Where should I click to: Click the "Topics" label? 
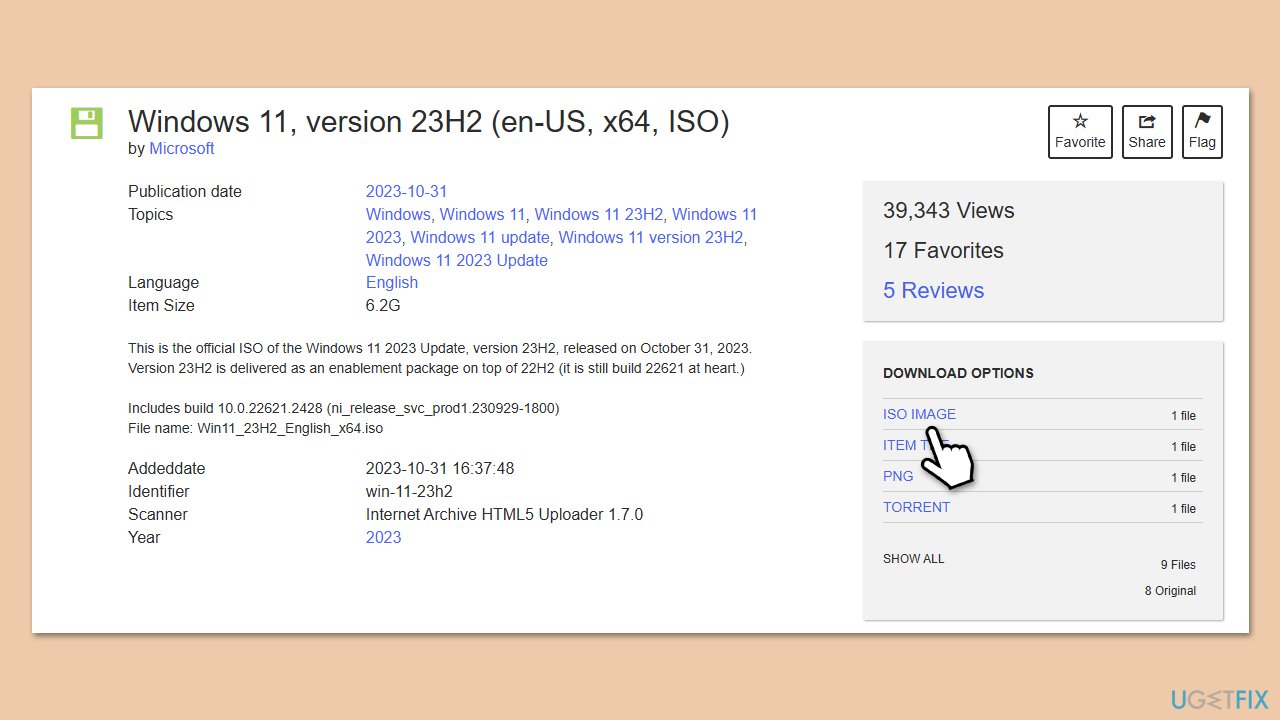click(x=150, y=214)
